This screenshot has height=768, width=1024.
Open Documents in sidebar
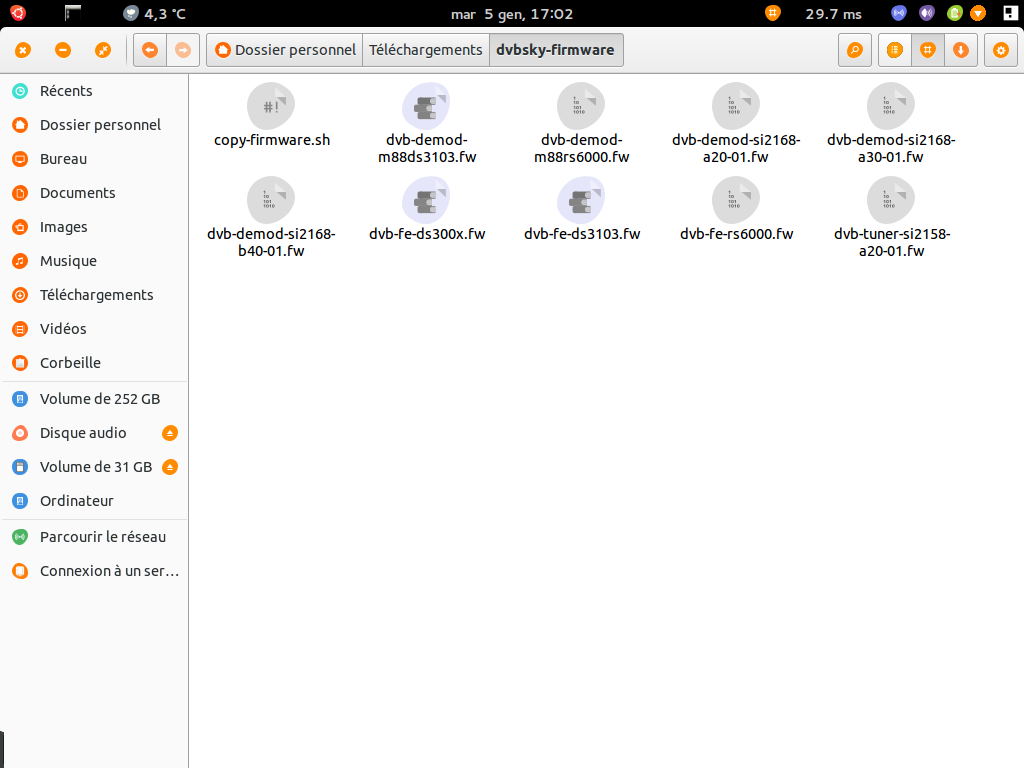point(95,193)
